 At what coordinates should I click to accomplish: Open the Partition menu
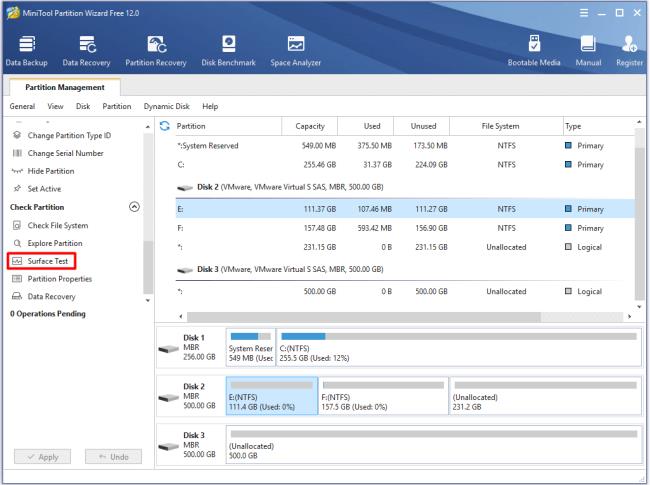[117, 107]
